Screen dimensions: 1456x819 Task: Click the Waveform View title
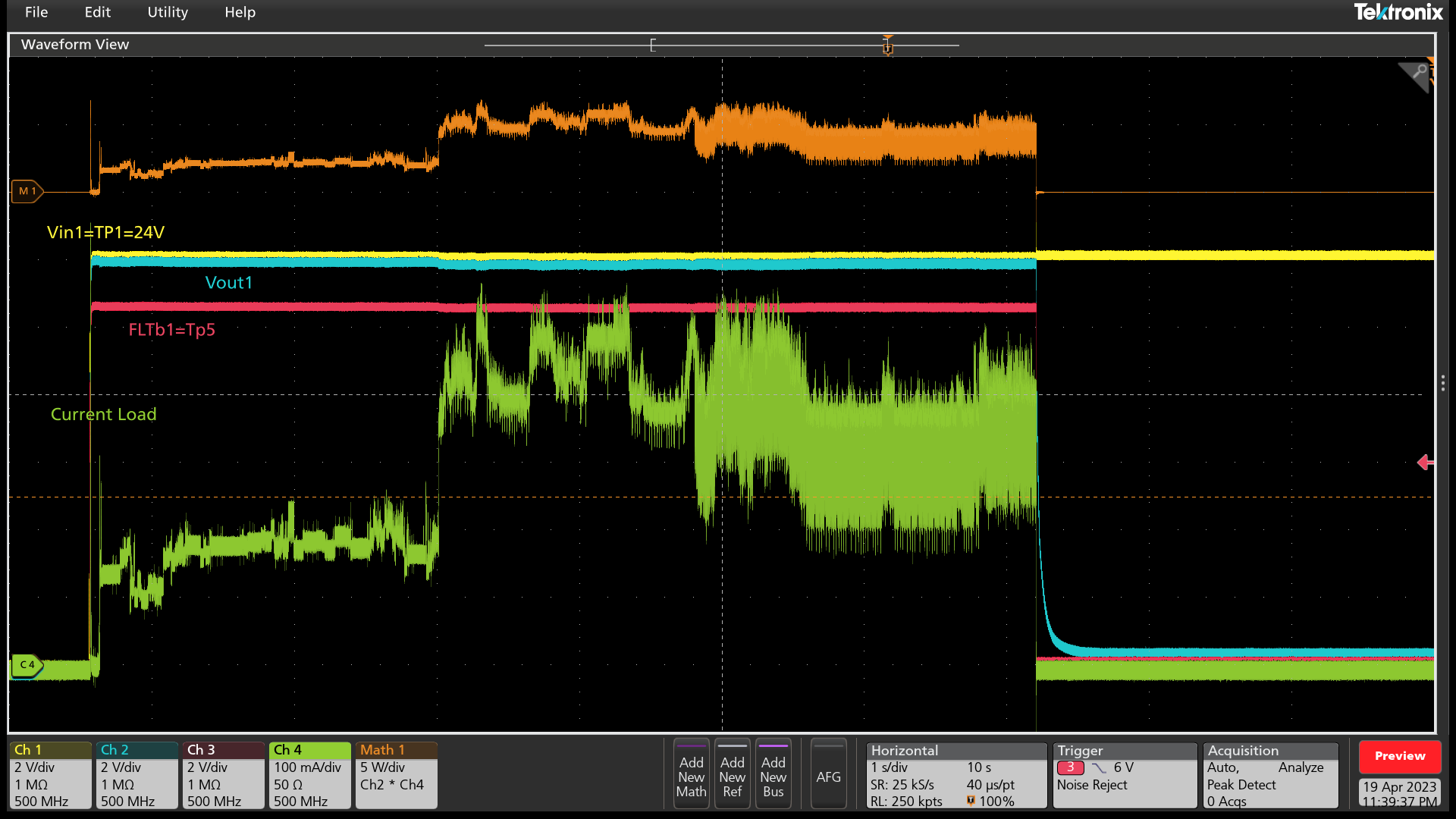[75, 45]
